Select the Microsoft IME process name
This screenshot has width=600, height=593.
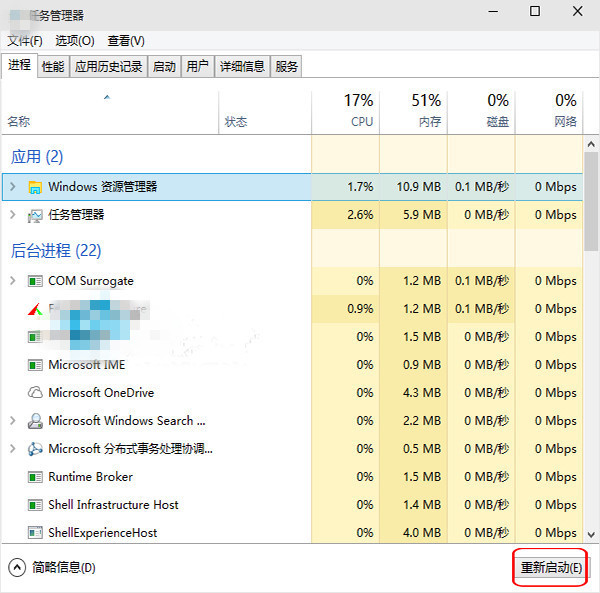pos(86,365)
